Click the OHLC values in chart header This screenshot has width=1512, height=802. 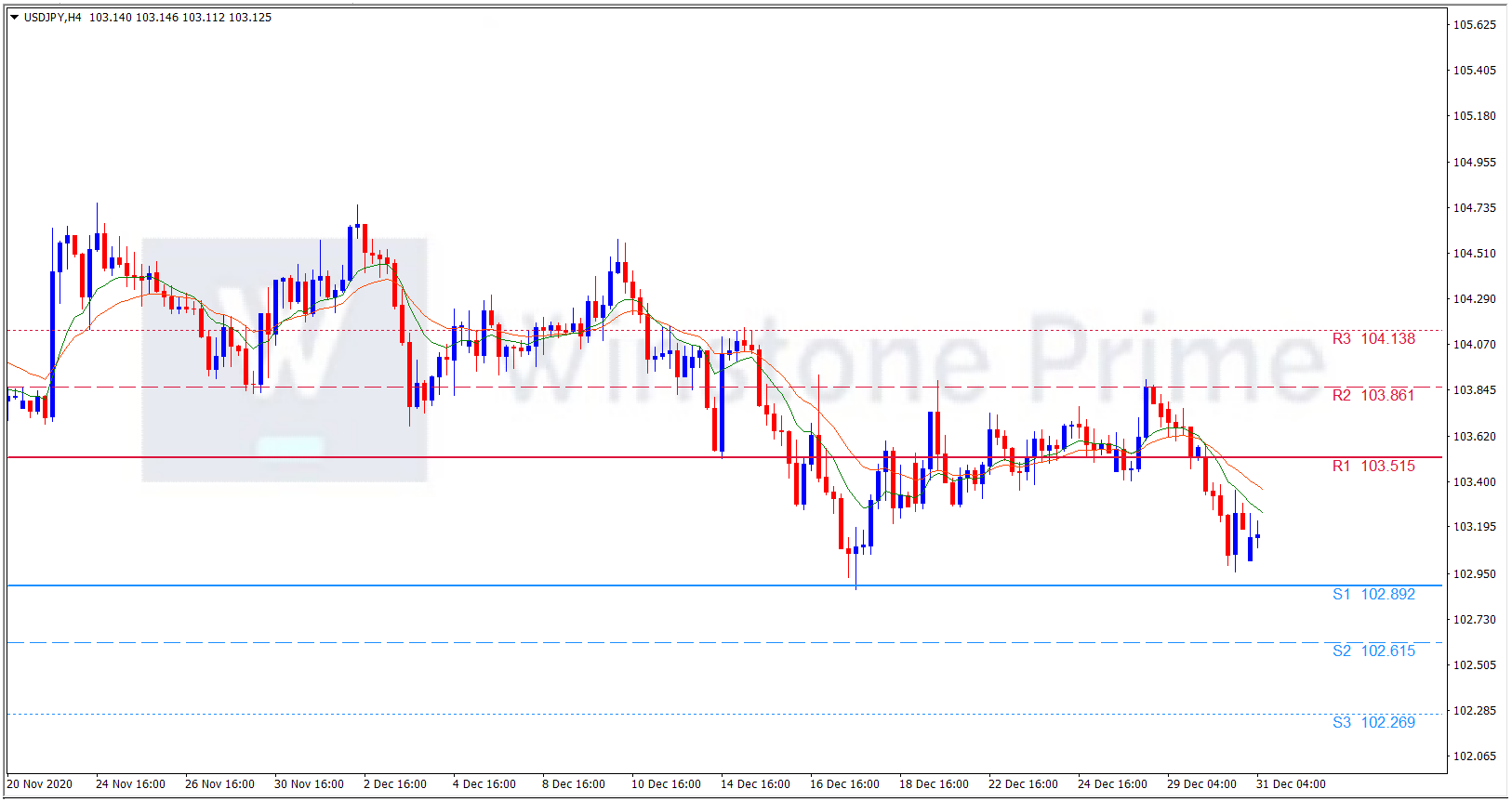point(180,18)
